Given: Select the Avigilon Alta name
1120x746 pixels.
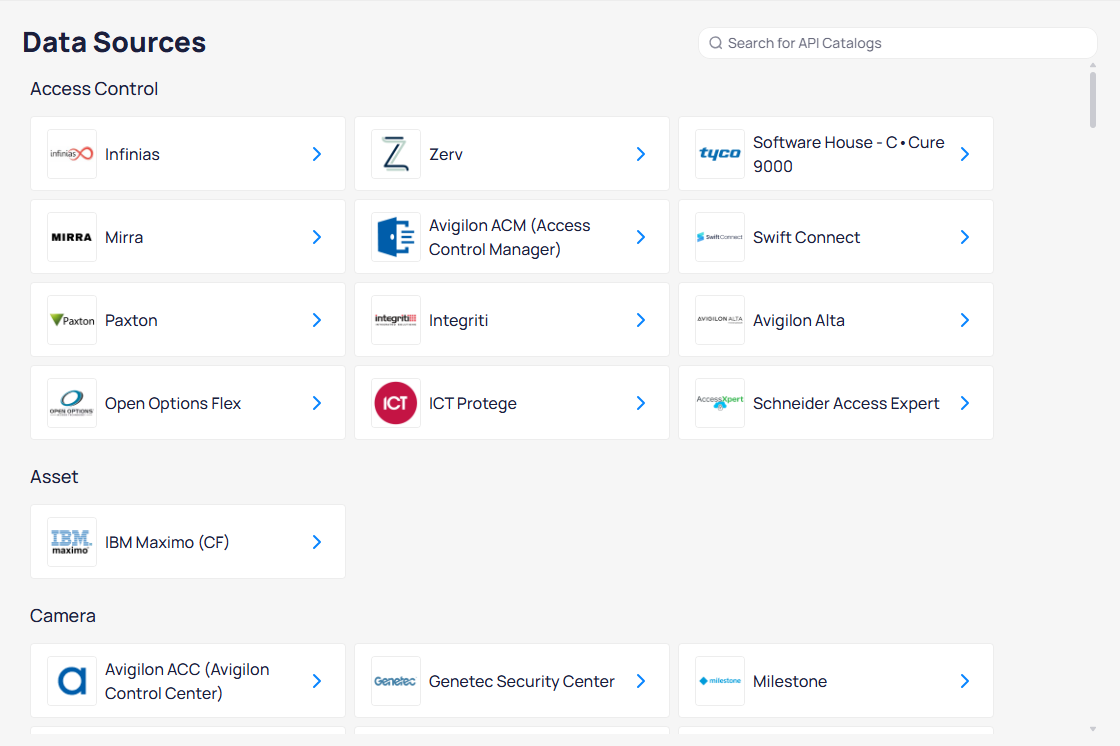Looking at the screenshot, I should pyautogui.click(x=799, y=320).
